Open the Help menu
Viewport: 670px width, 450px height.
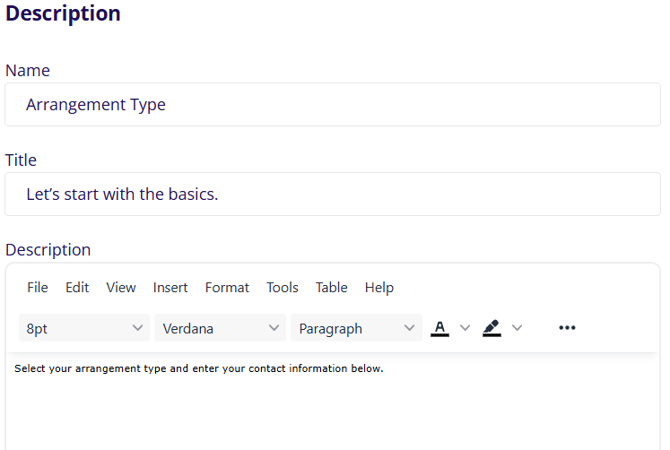379,287
